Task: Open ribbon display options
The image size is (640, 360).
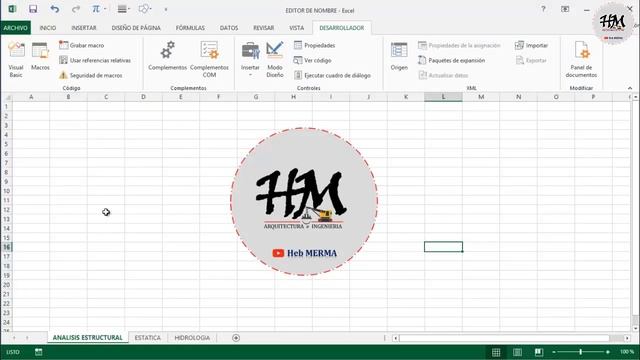Action: coord(565,9)
